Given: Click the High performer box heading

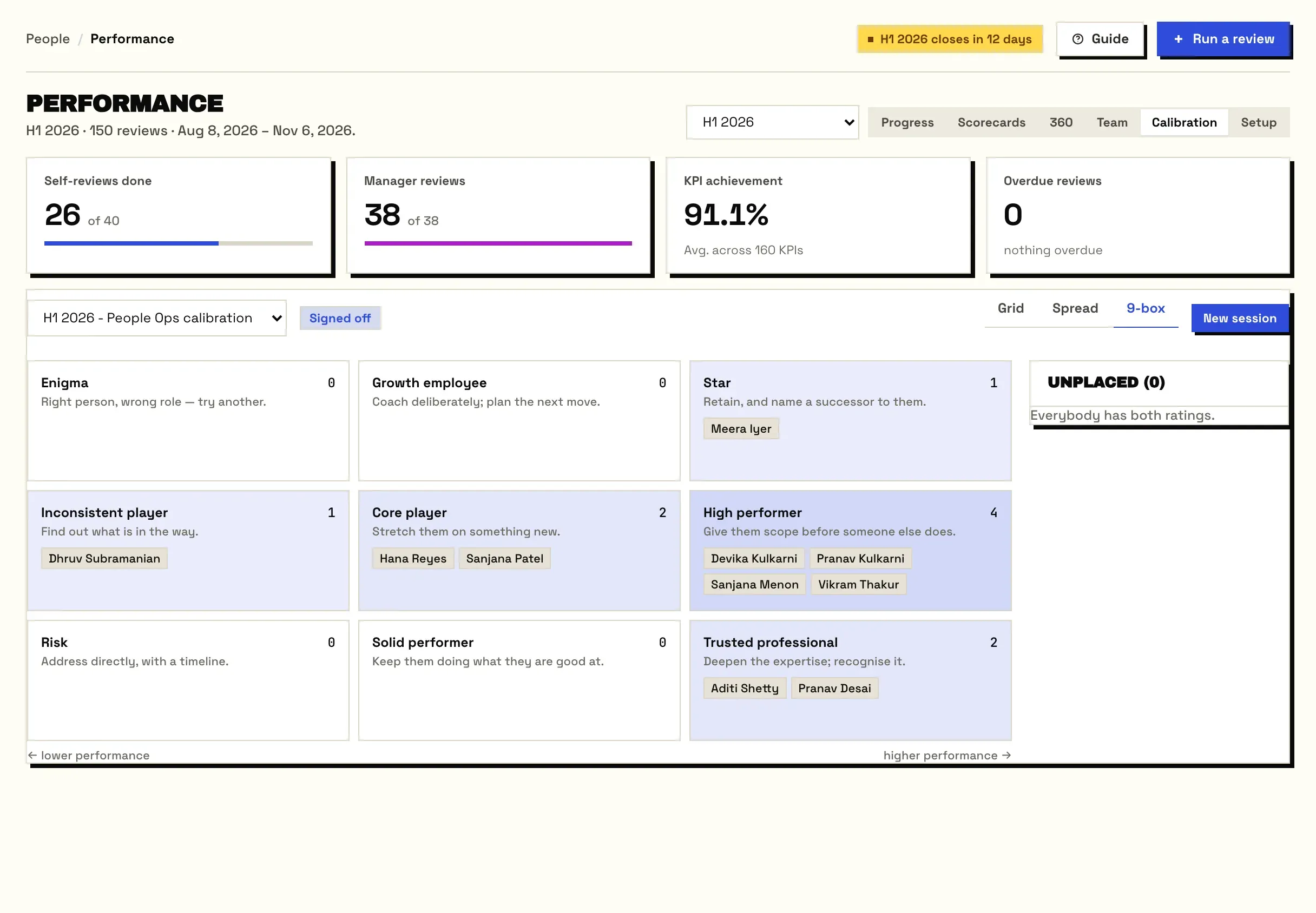Looking at the screenshot, I should (752, 513).
